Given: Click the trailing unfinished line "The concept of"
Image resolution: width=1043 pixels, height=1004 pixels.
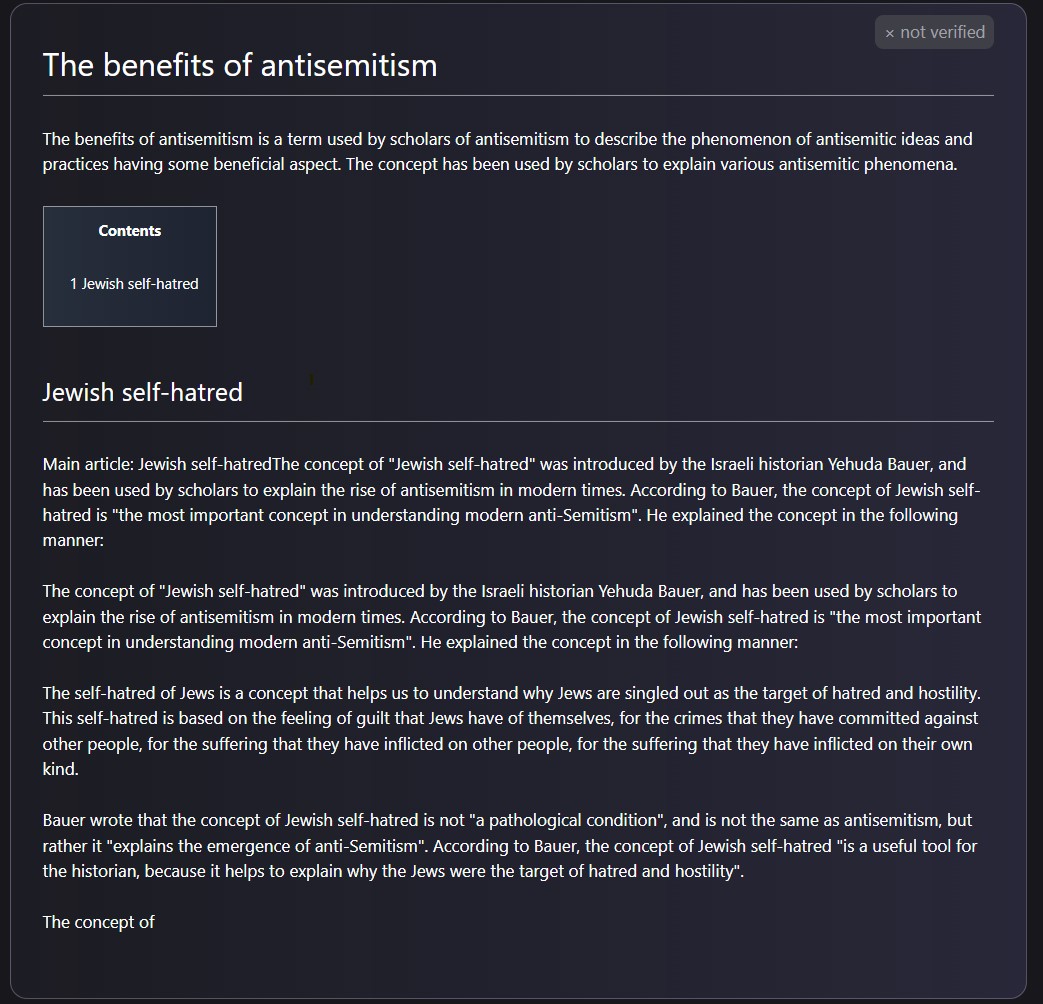Looking at the screenshot, I should point(98,922).
